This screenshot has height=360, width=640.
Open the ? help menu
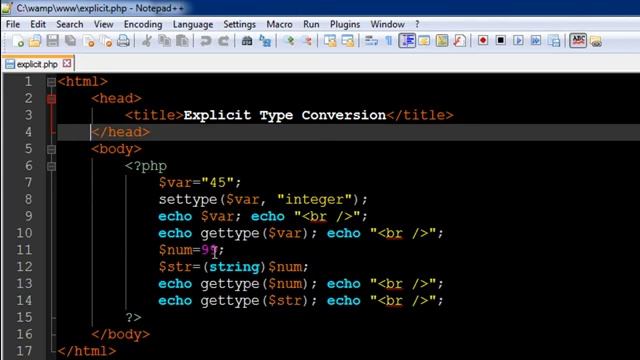pos(417,24)
